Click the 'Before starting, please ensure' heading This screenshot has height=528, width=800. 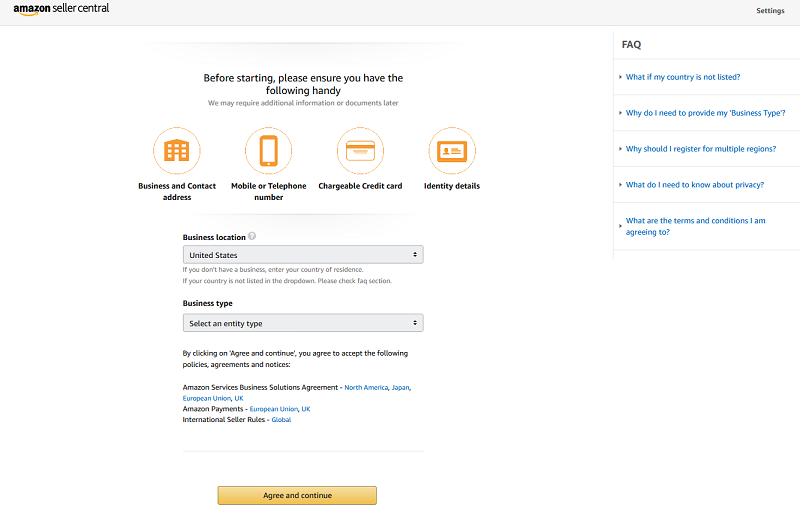tap(303, 84)
